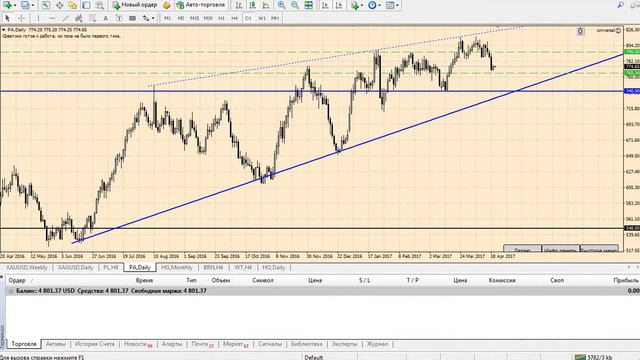Viewport: 640px width, 360px height.
Task: Pick the Trendline drawing tool
Action: click(x=65, y=18)
